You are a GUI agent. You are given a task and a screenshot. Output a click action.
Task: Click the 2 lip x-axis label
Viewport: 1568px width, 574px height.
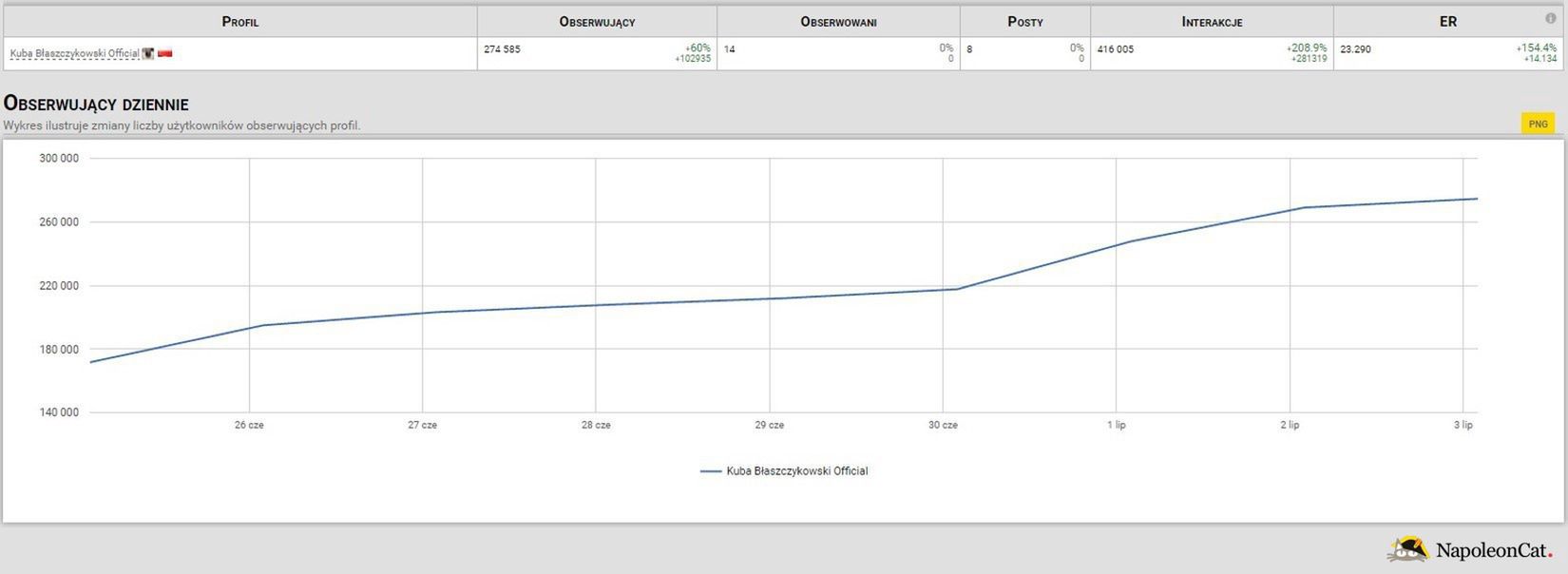click(1290, 425)
